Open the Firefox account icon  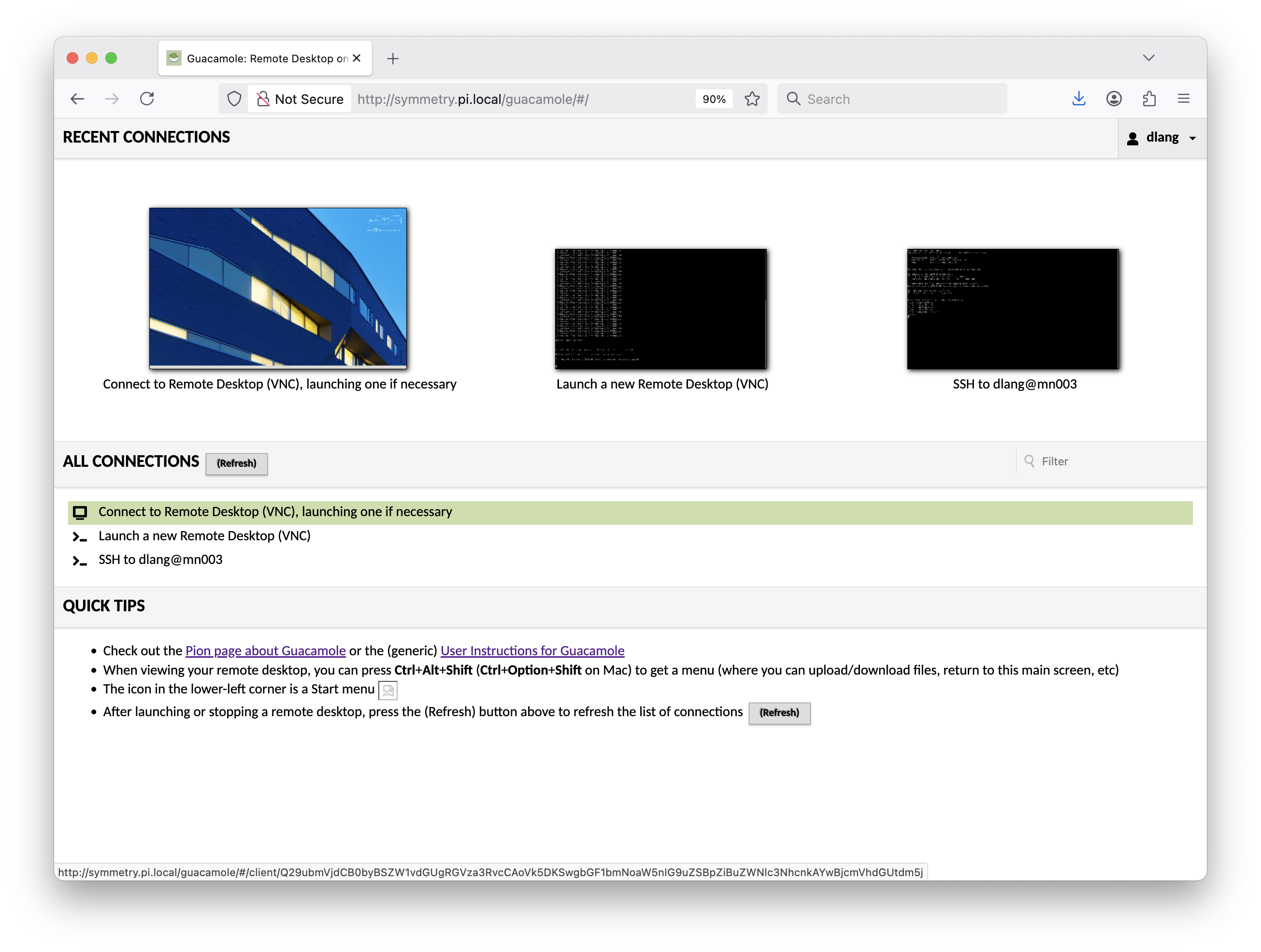point(1113,99)
